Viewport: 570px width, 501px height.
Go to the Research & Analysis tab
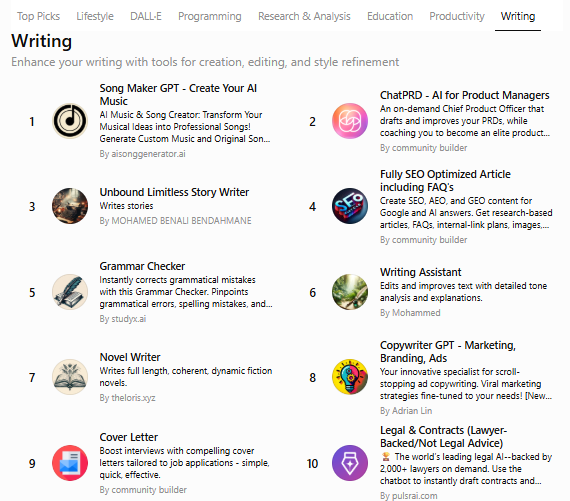(304, 16)
